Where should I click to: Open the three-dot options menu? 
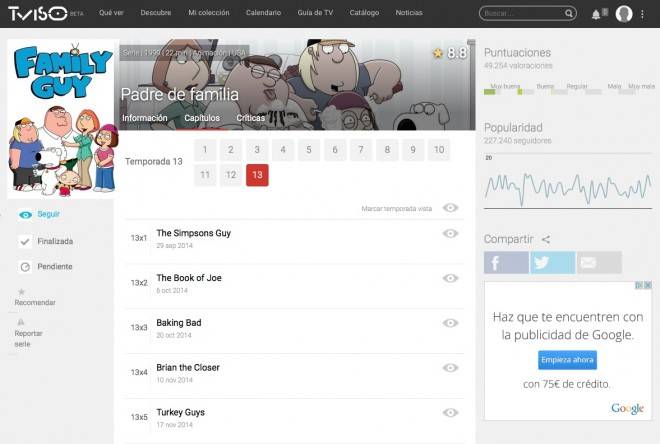pyautogui.click(x=642, y=14)
